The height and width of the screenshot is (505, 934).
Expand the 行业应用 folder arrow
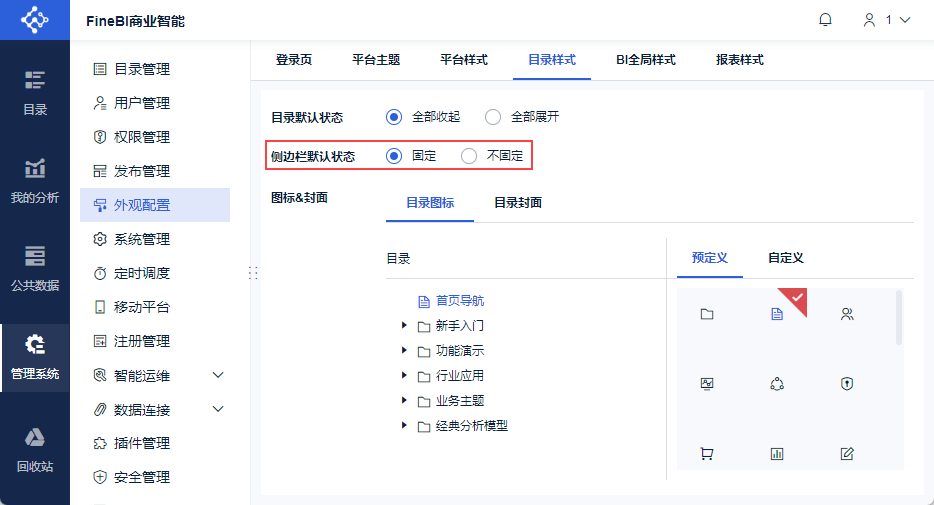(x=404, y=375)
